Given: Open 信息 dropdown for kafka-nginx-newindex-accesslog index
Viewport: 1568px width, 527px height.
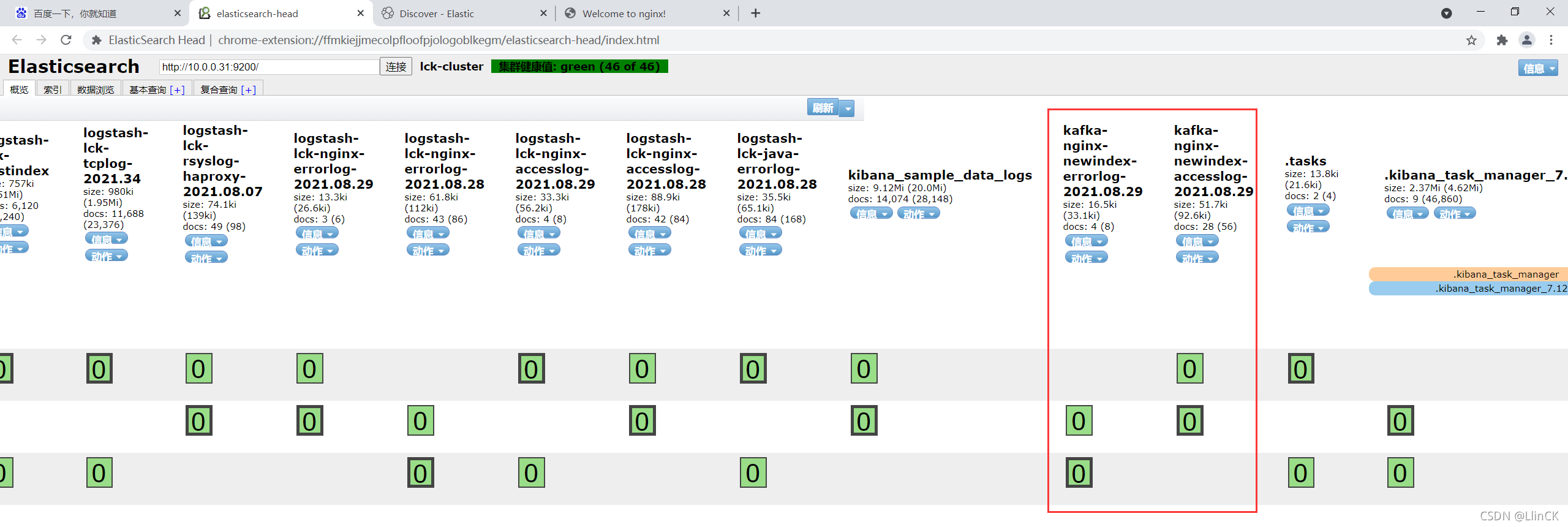Looking at the screenshot, I should pyautogui.click(x=1197, y=241).
